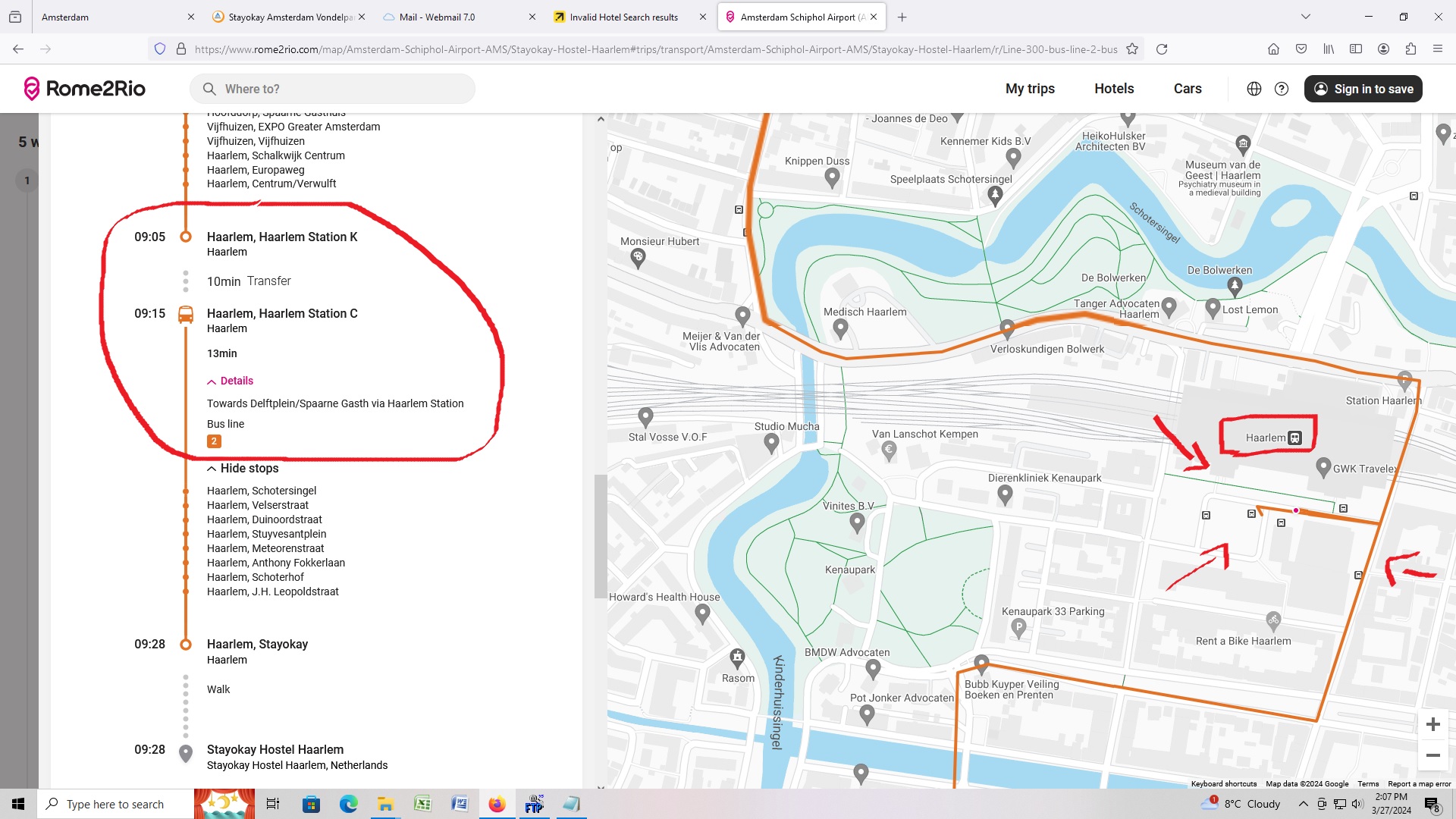Click the Studio Mucha map pin

771,443
